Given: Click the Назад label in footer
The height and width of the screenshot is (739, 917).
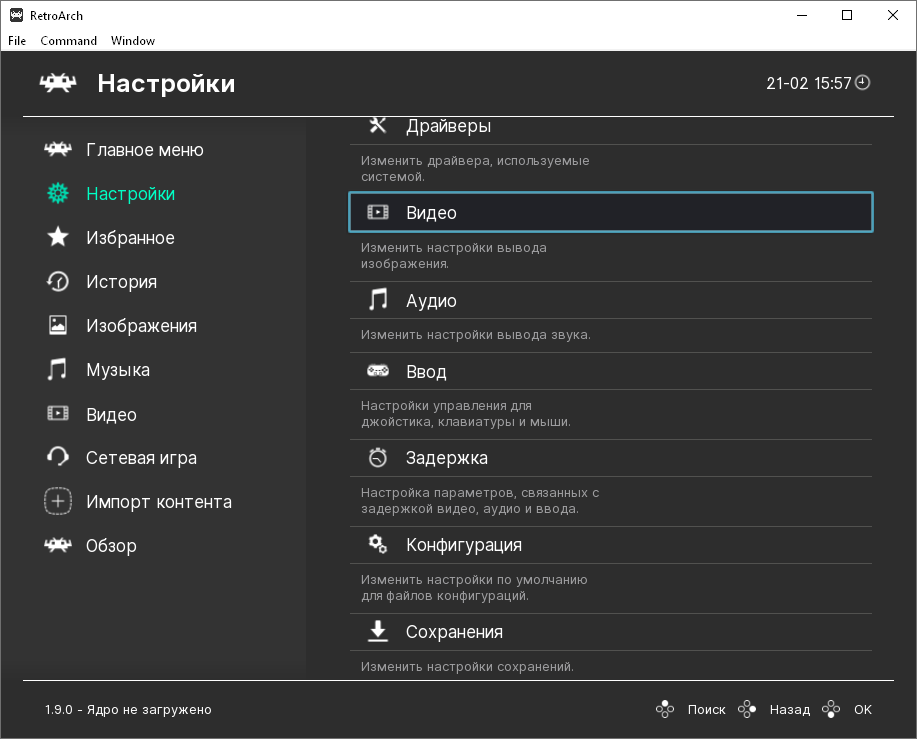Looking at the screenshot, I should (790, 709).
